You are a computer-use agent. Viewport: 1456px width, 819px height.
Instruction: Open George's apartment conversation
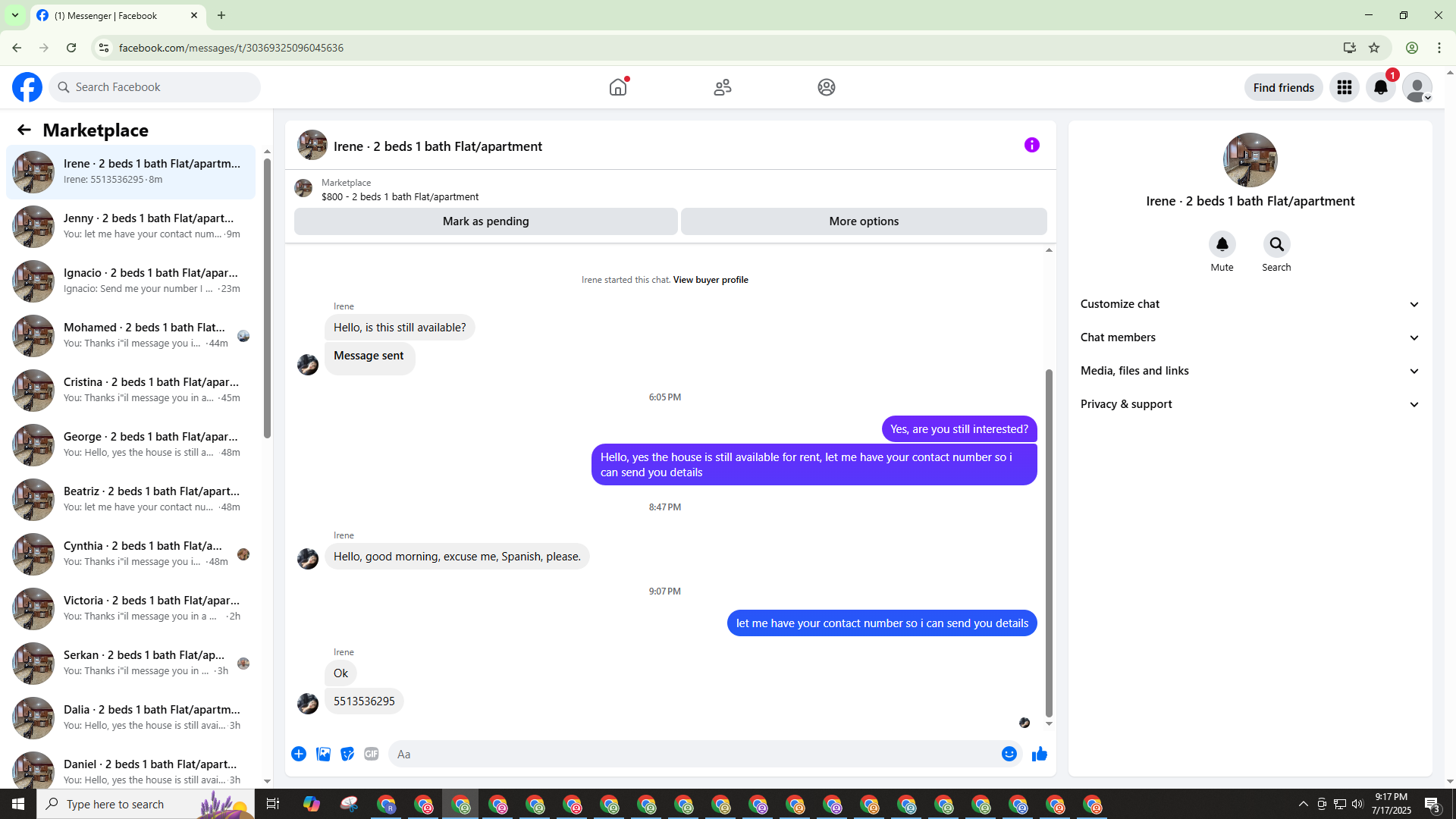[x=130, y=444]
